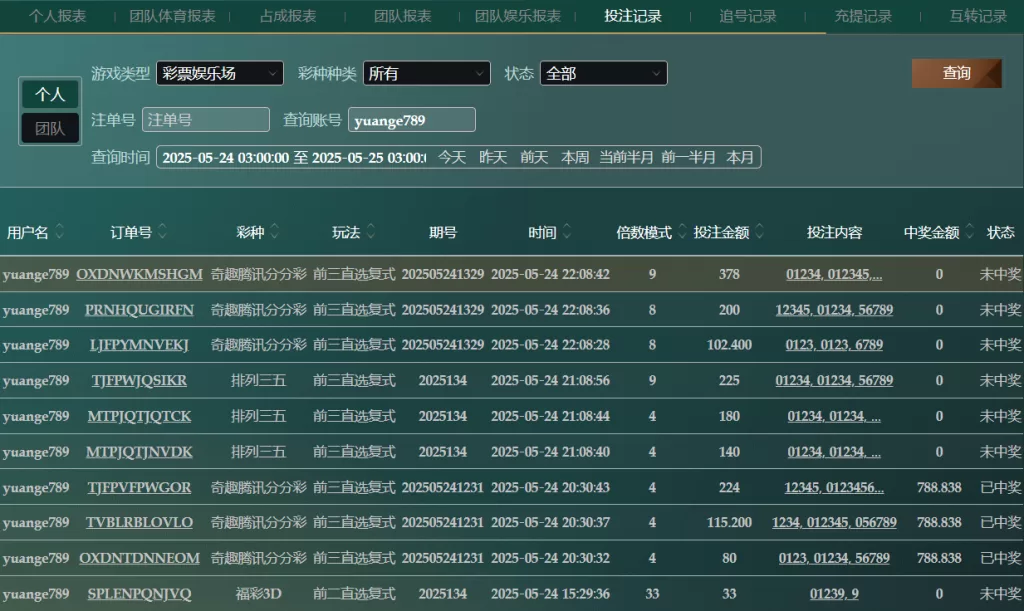The height and width of the screenshot is (611, 1024).
Task: Choose 前天 time shortcut
Action: click(534, 157)
